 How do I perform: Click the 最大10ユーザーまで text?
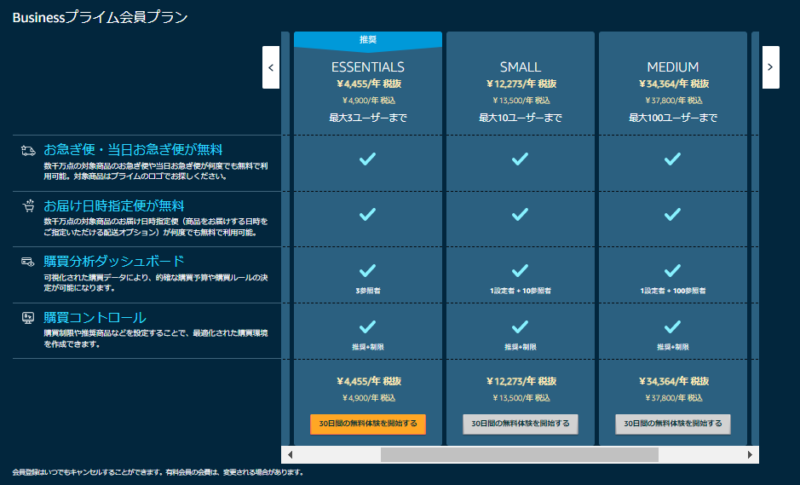(x=520, y=118)
